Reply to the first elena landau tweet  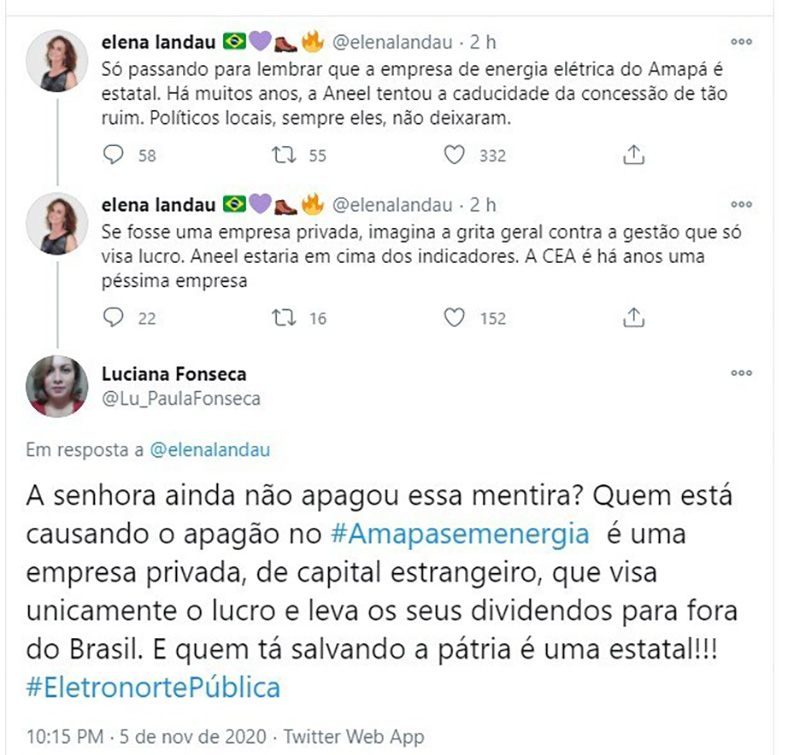(113, 155)
